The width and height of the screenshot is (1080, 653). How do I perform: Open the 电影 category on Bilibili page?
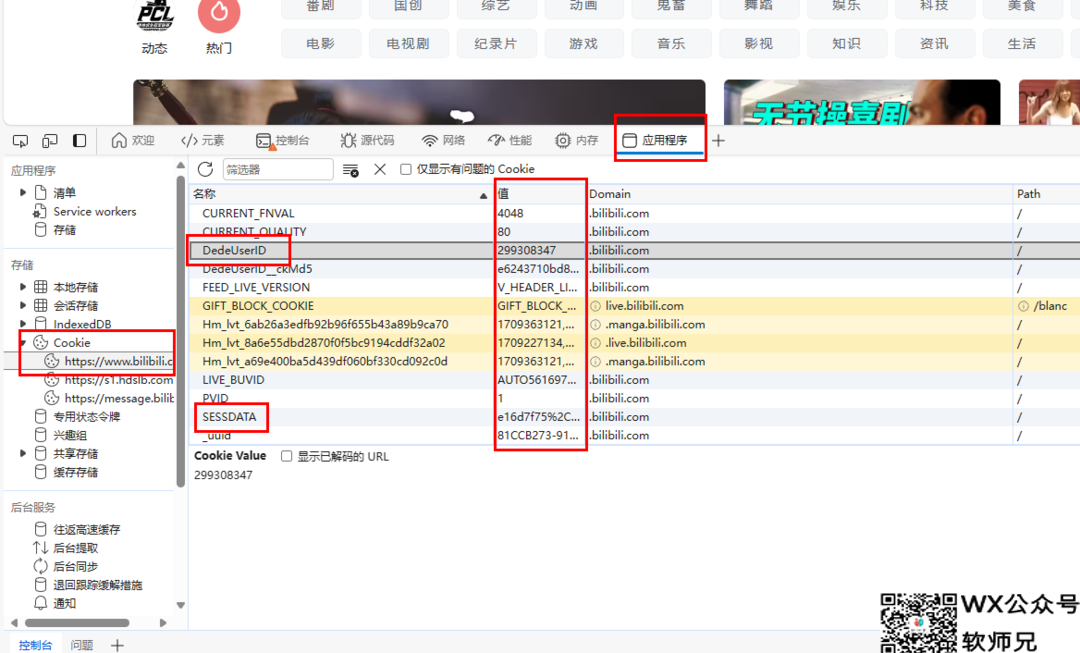pos(321,43)
